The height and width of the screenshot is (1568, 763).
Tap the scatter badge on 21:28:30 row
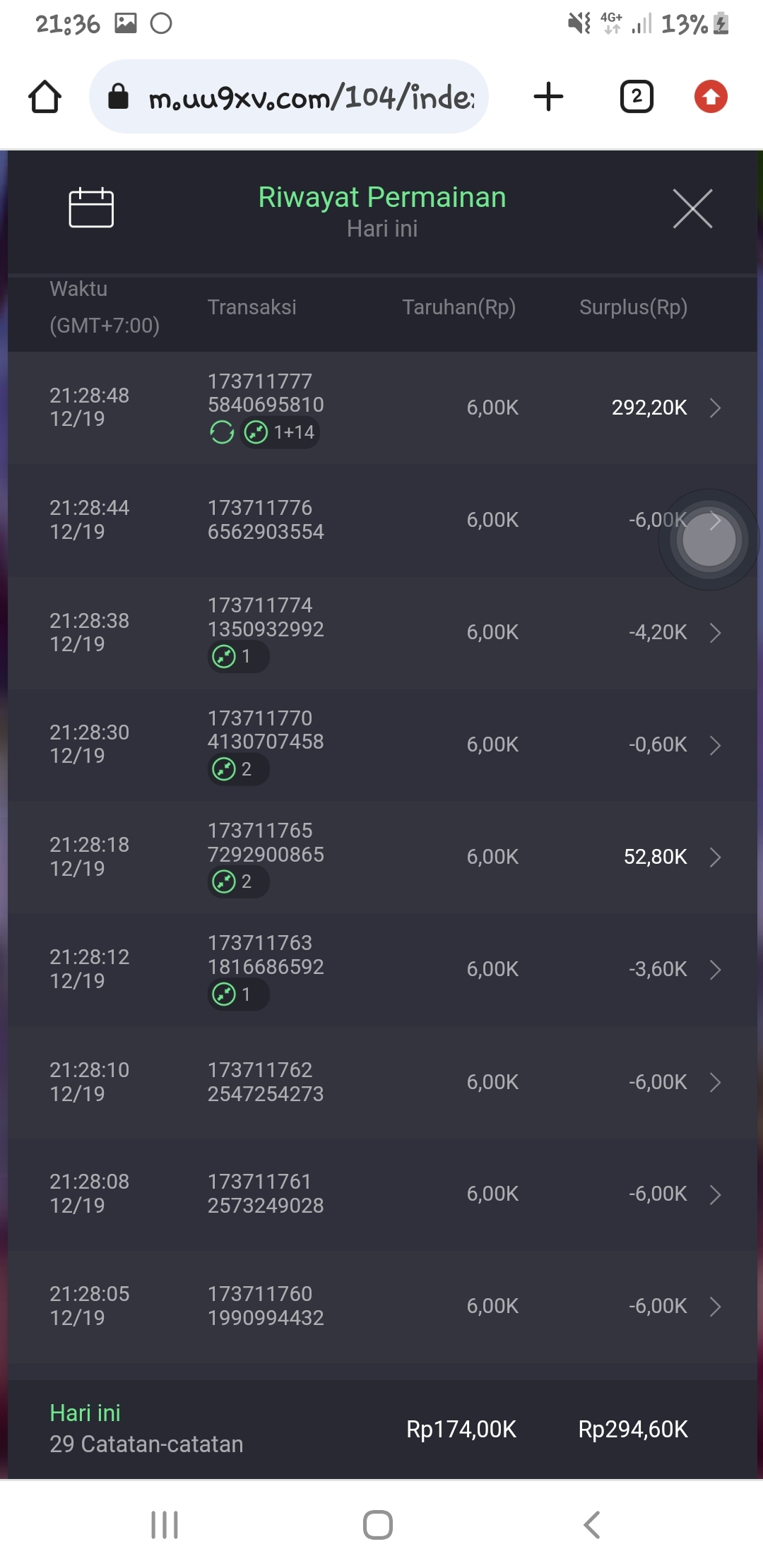pos(237,768)
